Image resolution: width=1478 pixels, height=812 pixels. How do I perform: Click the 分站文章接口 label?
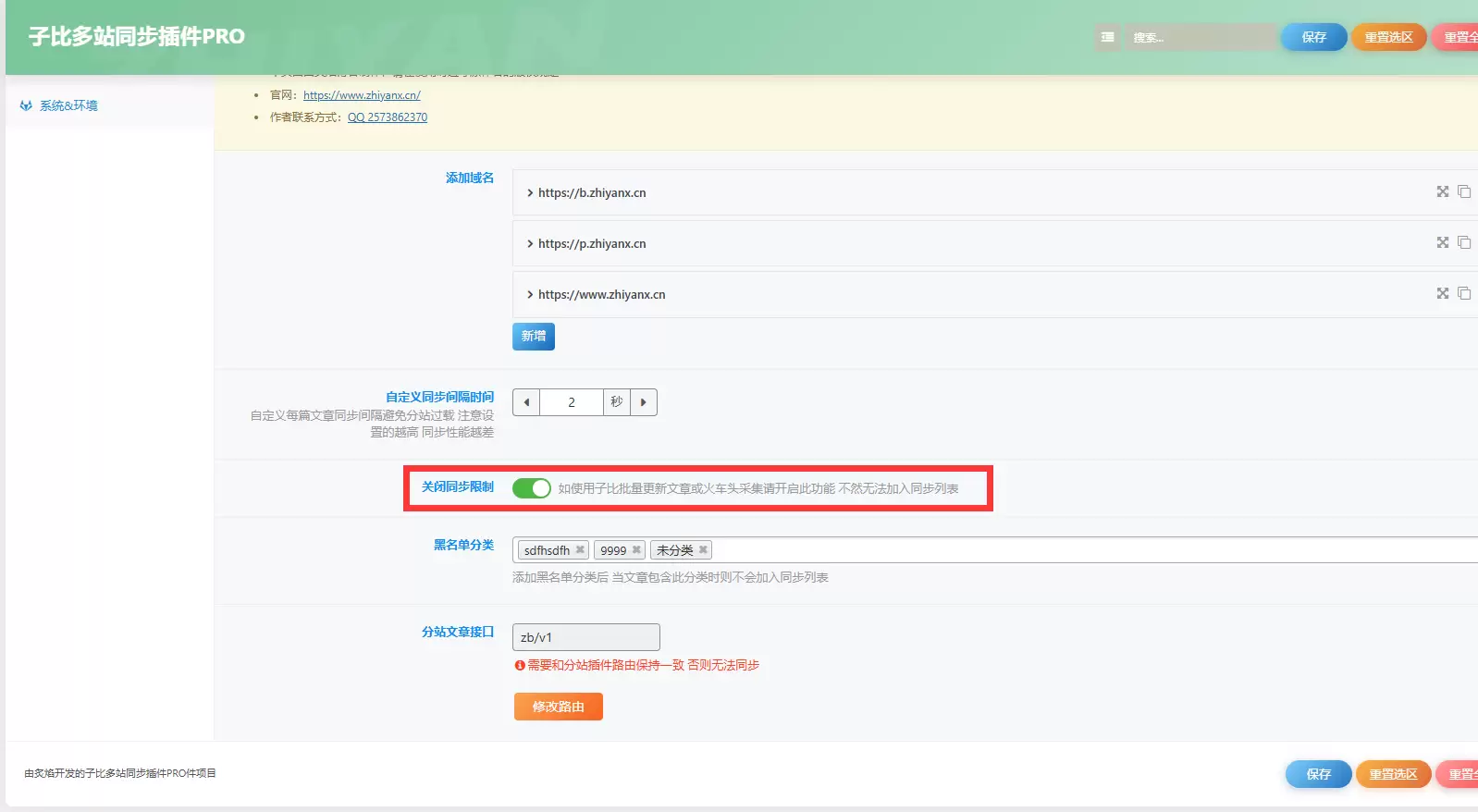[x=458, y=632]
